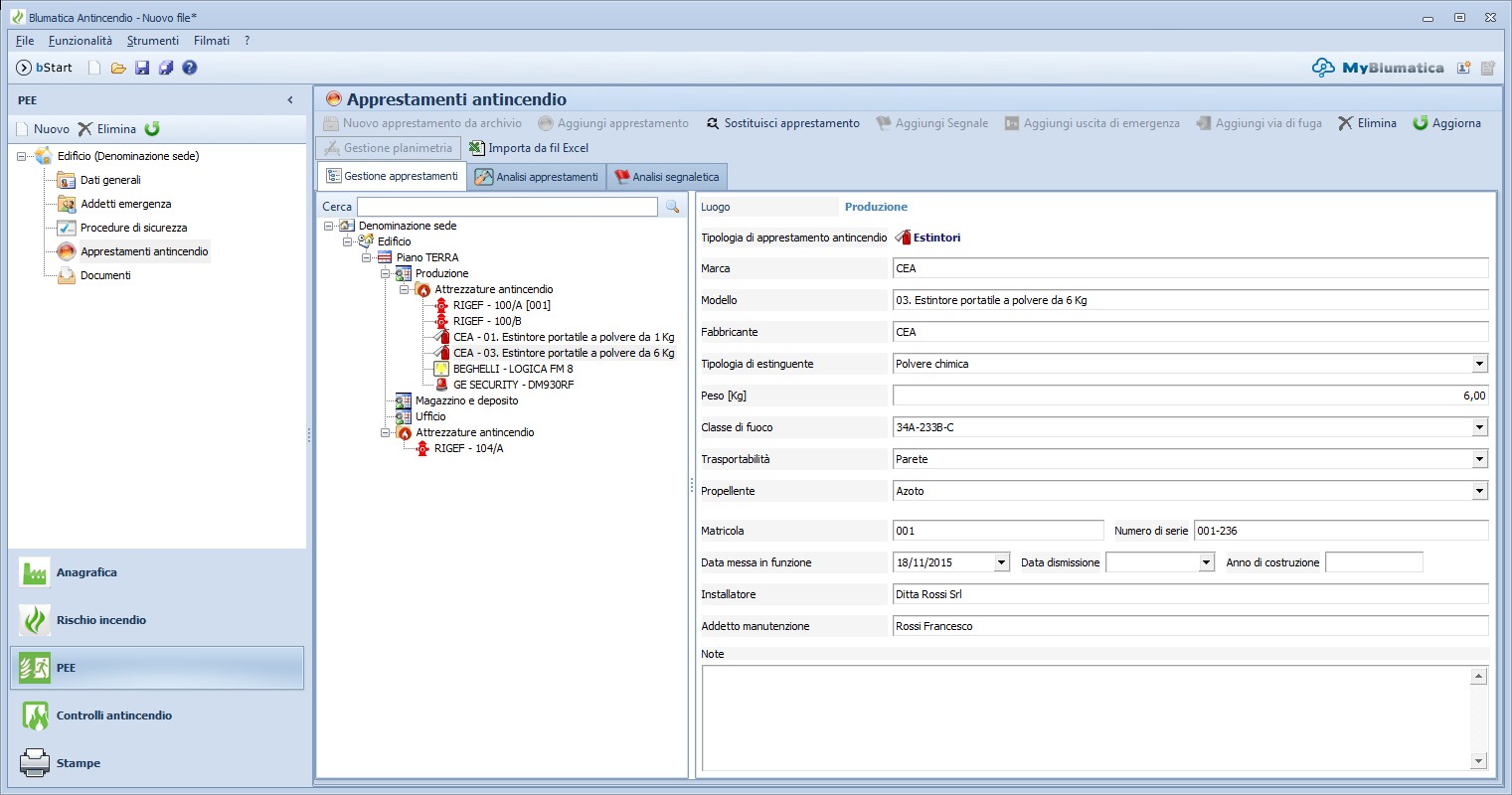
Task: Open the Filmati menu
Action: pos(212,41)
